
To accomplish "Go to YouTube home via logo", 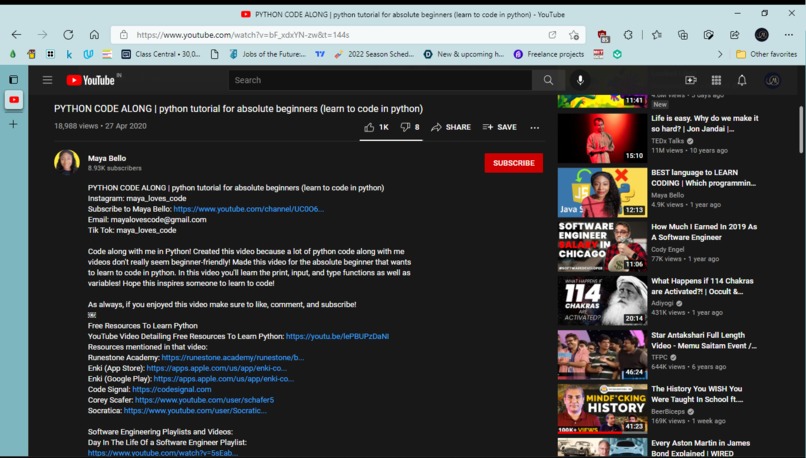I will (x=91, y=80).
